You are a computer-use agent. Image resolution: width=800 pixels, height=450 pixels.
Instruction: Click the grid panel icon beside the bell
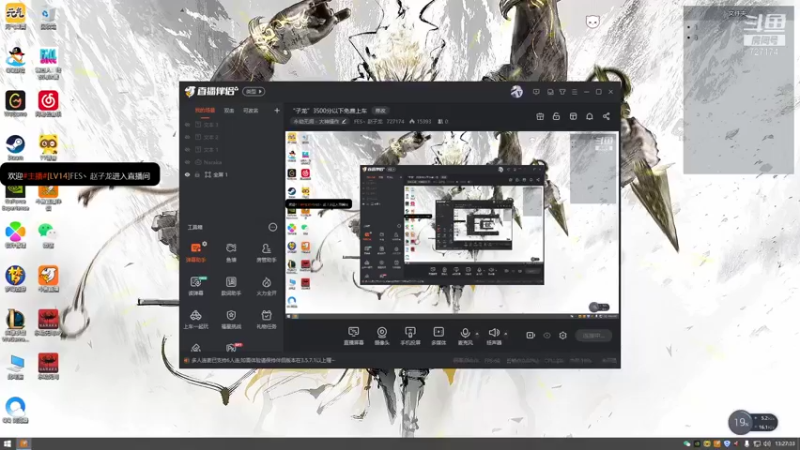573,116
